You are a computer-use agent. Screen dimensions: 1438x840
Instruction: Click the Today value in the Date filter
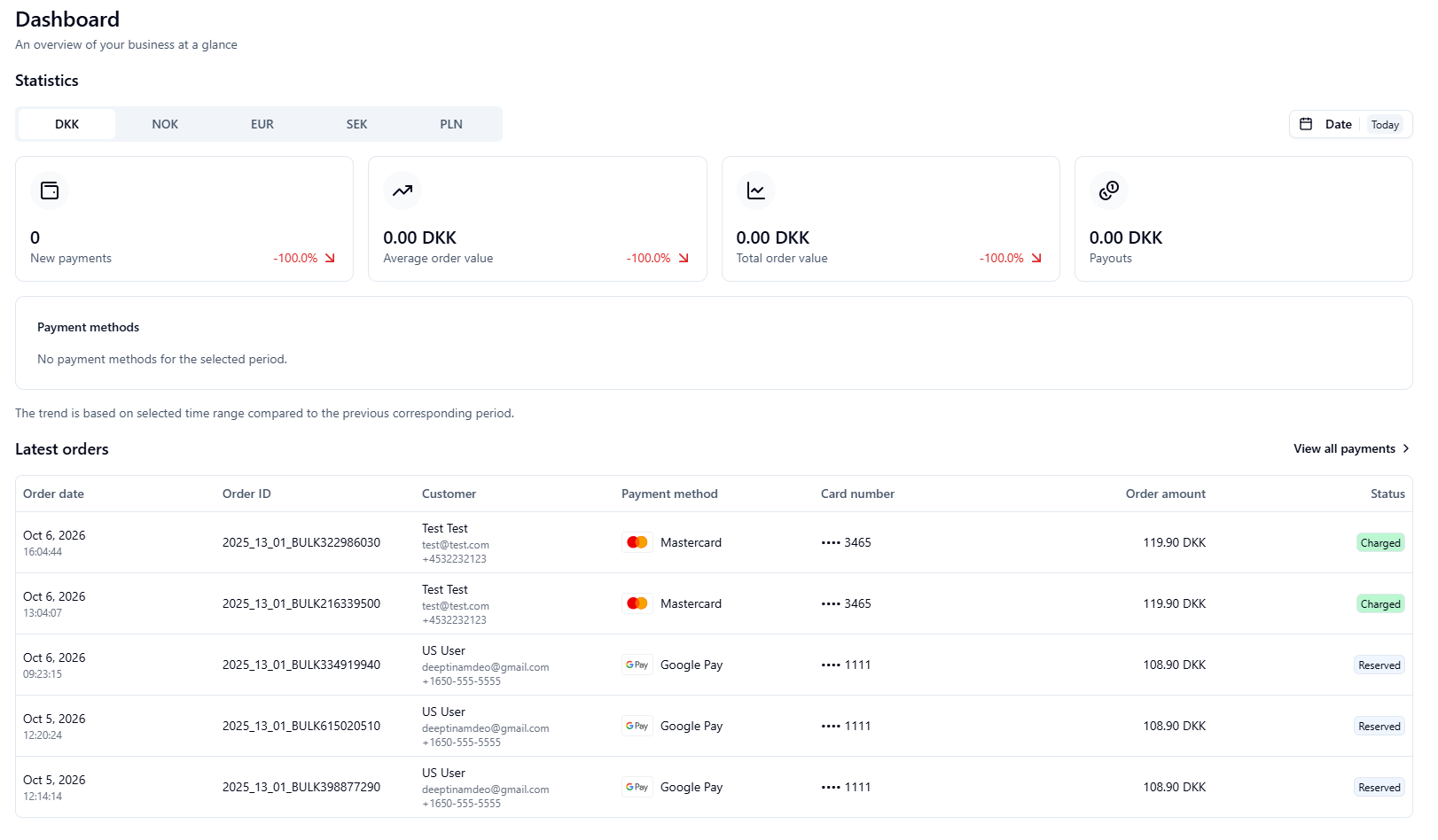click(1385, 125)
